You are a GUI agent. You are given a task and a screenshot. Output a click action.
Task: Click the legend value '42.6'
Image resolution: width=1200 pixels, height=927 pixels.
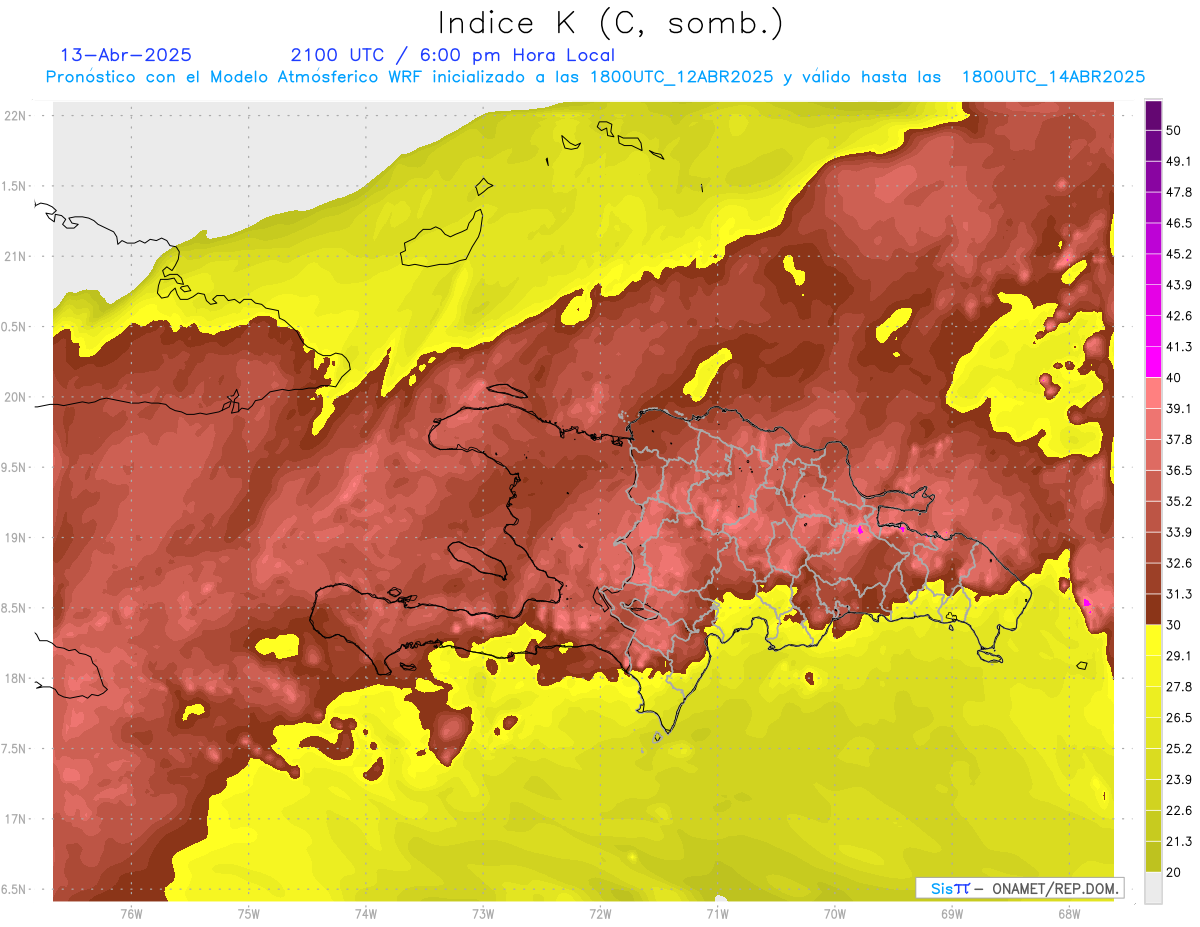[x=1179, y=316]
